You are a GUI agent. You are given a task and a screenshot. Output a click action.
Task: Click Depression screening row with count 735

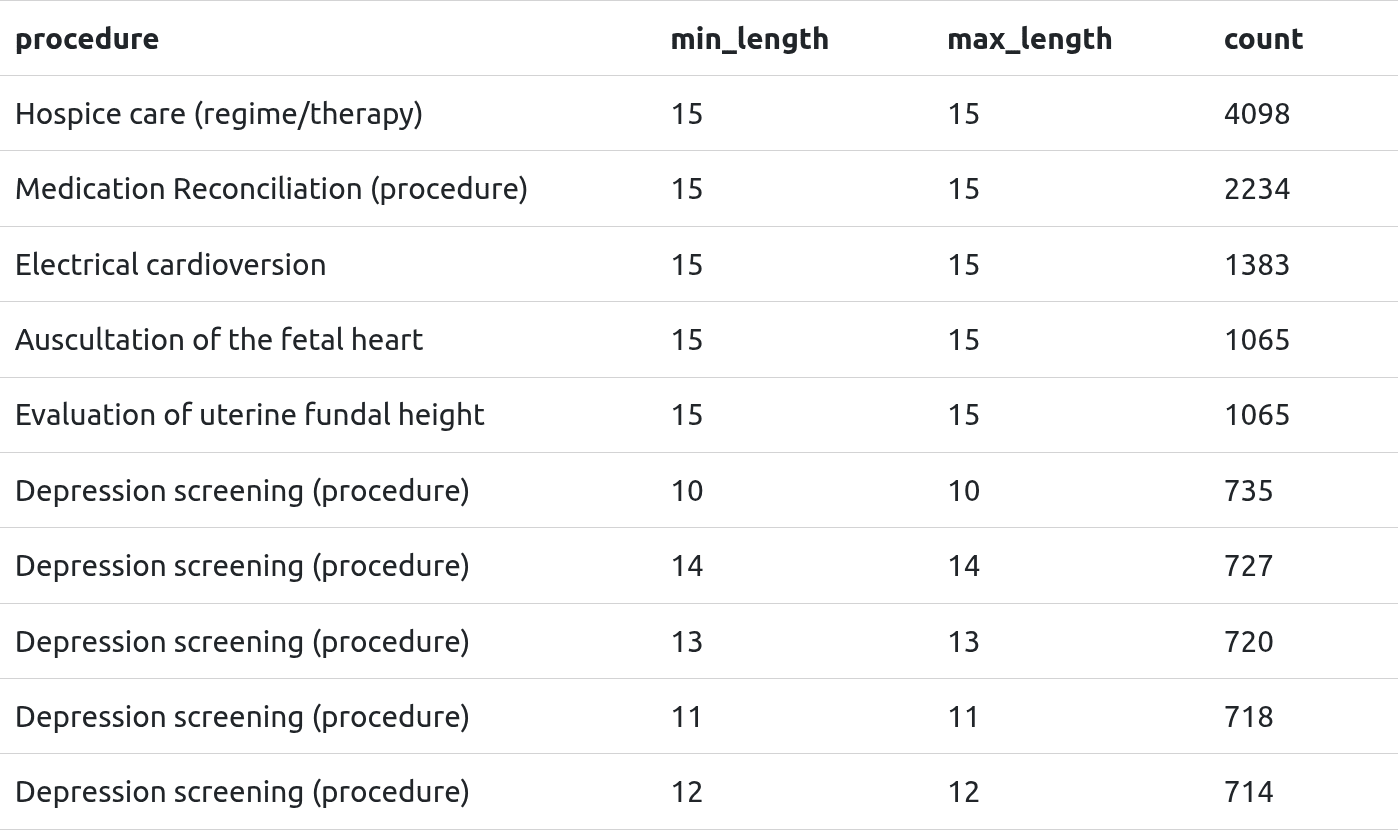click(x=242, y=491)
